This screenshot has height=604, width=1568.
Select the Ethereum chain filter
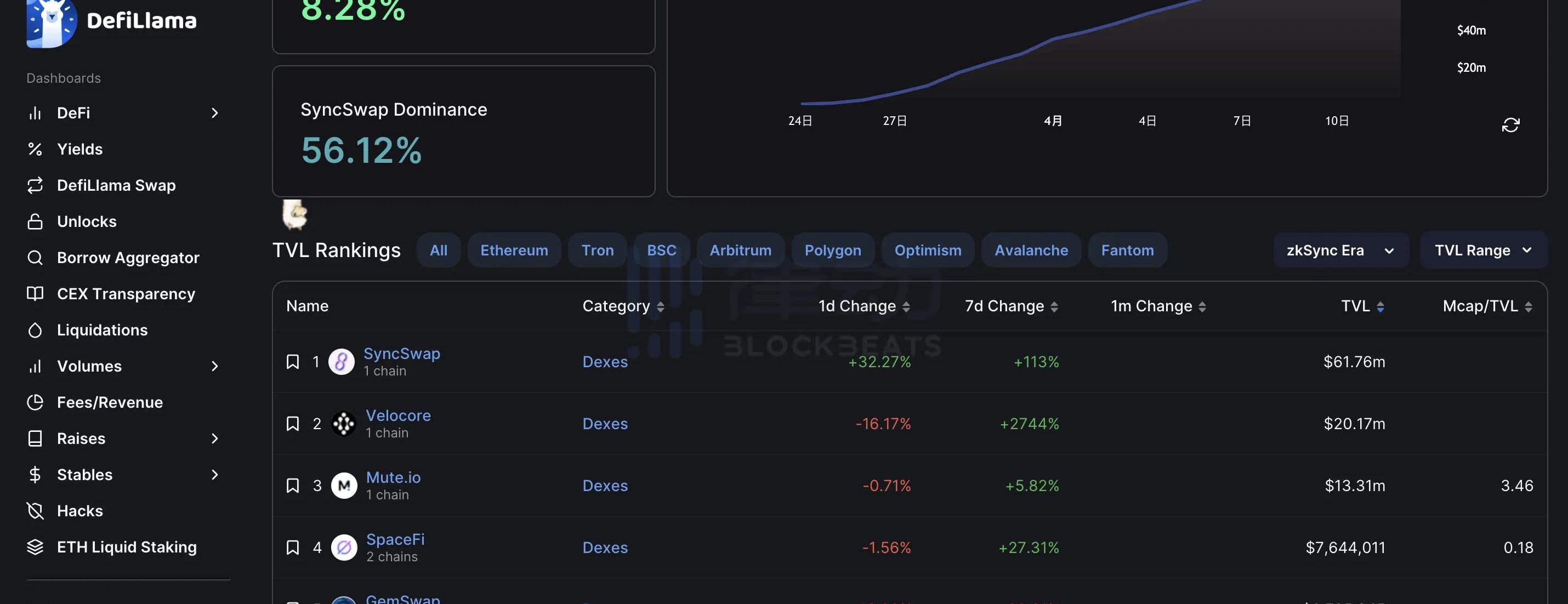tap(514, 250)
